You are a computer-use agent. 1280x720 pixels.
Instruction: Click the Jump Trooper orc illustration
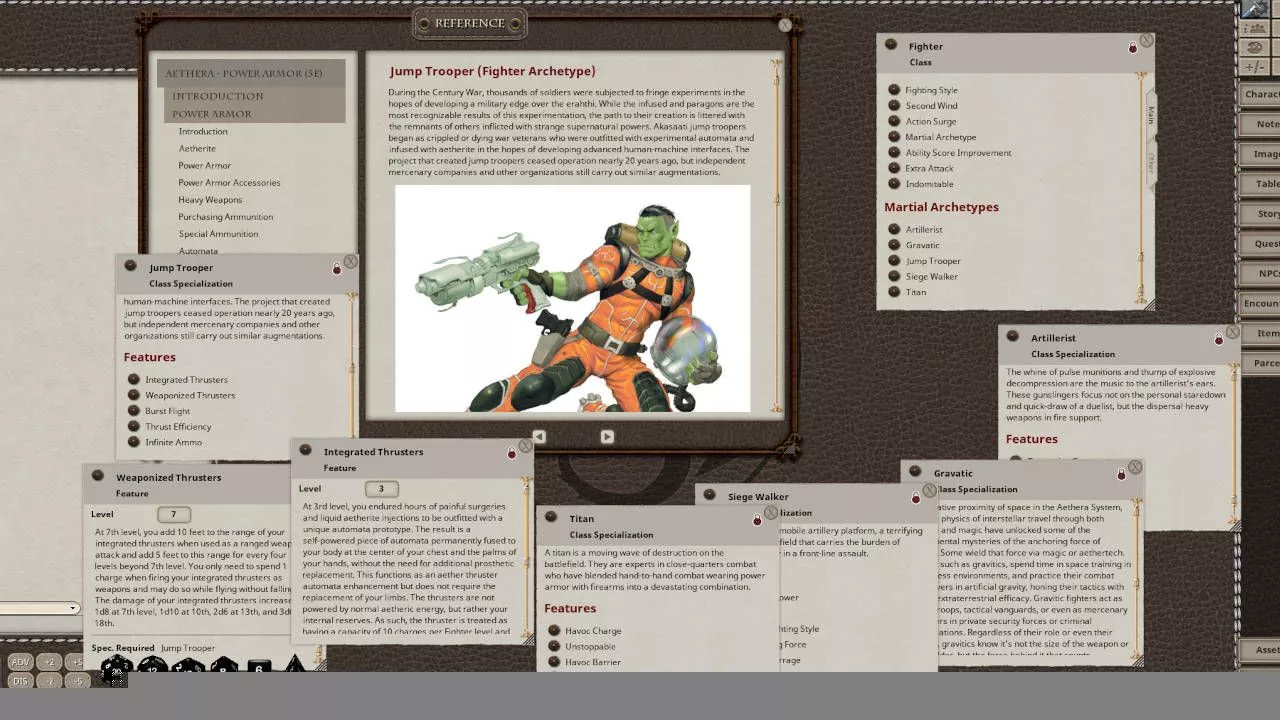pyautogui.click(x=572, y=299)
